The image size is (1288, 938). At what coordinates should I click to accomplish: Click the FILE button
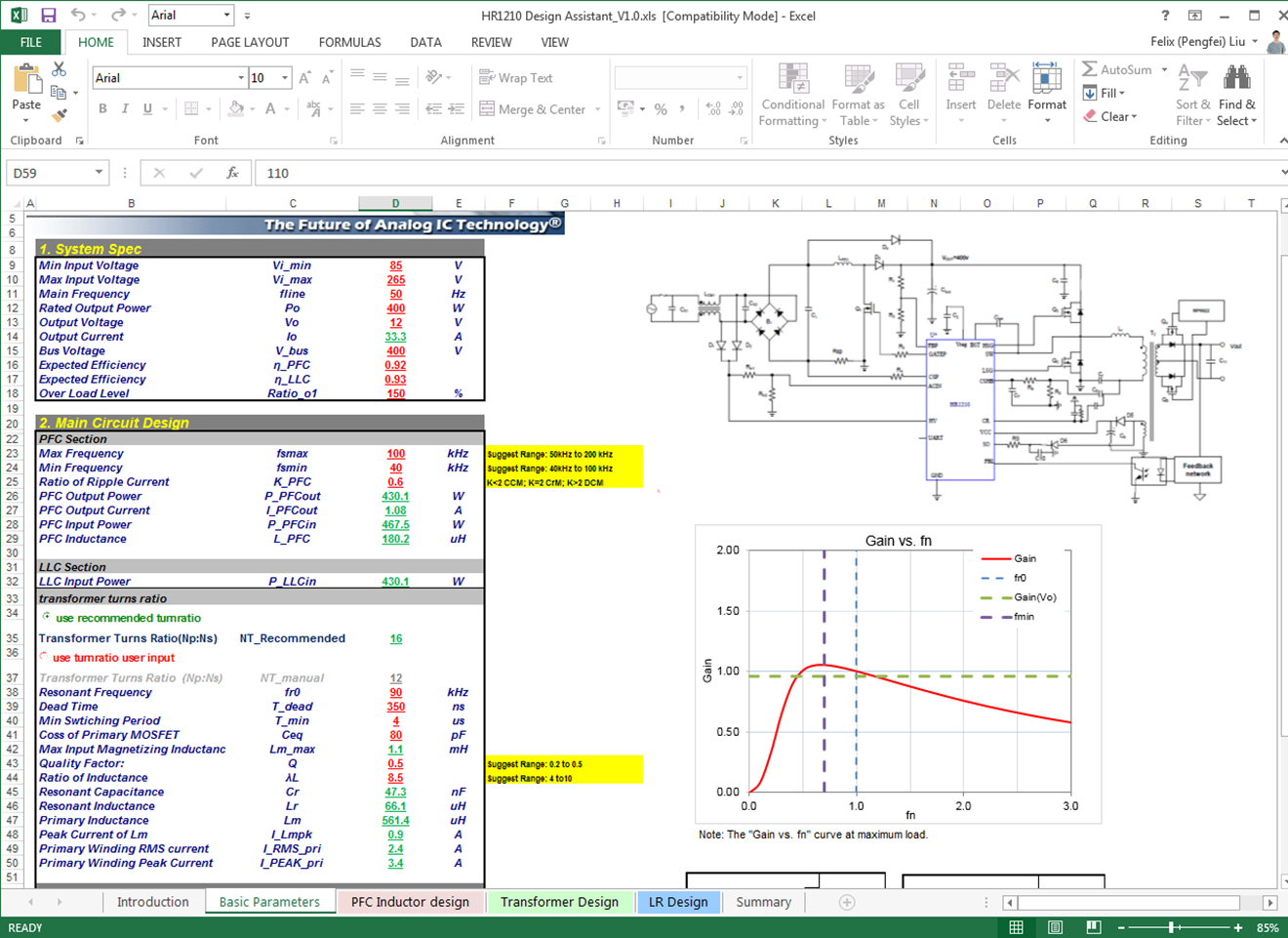click(31, 42)
